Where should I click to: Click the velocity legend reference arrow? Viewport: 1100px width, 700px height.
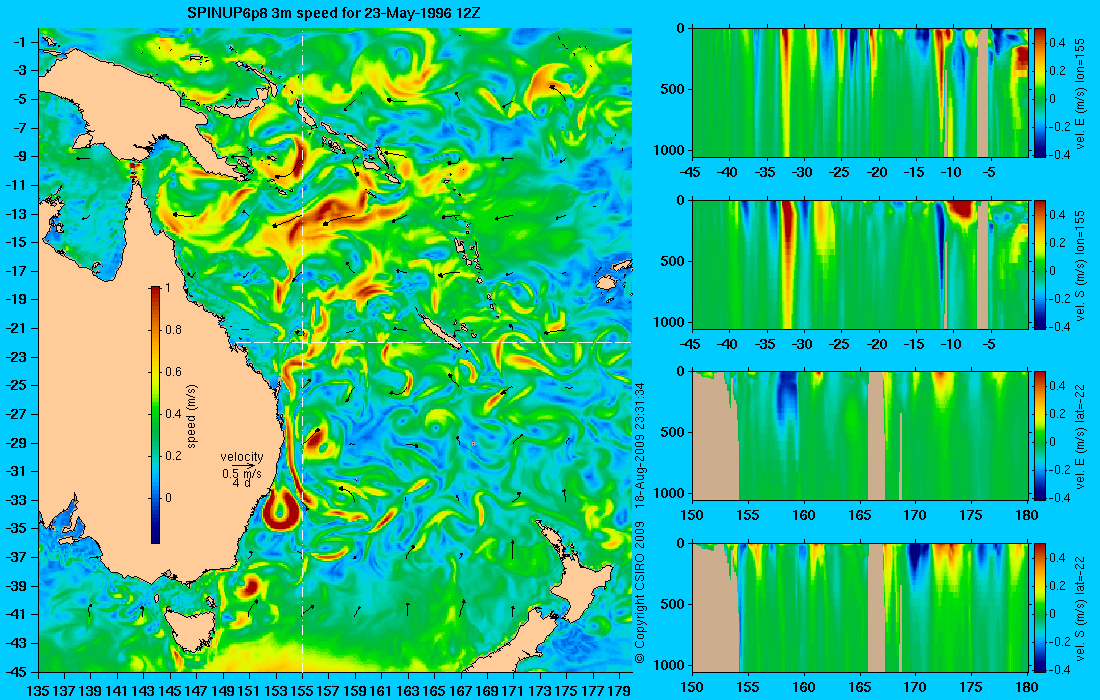pos(243,465)
